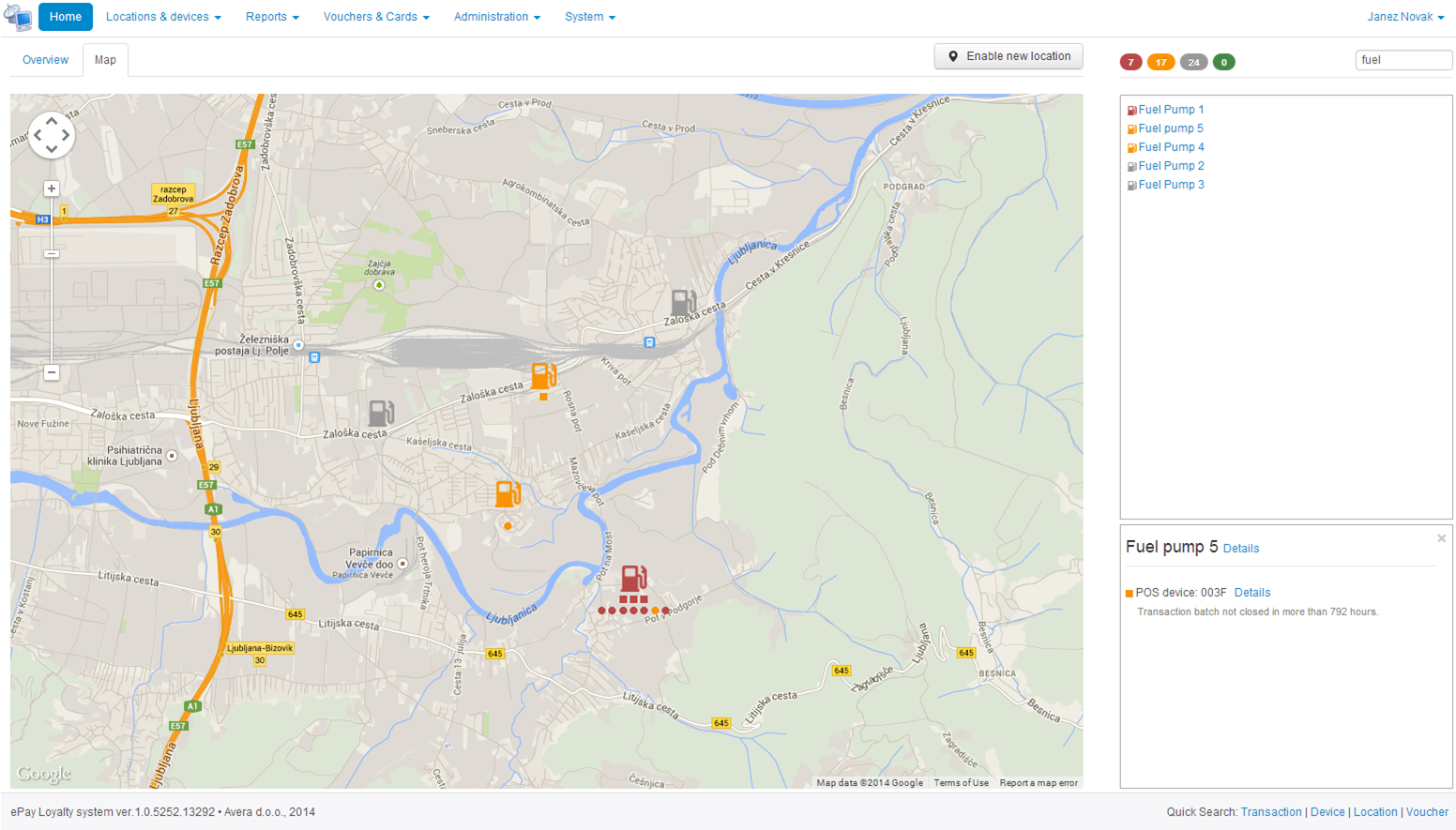Click the map pan control
Screen dimensions: 1456x830
(51, 135)
